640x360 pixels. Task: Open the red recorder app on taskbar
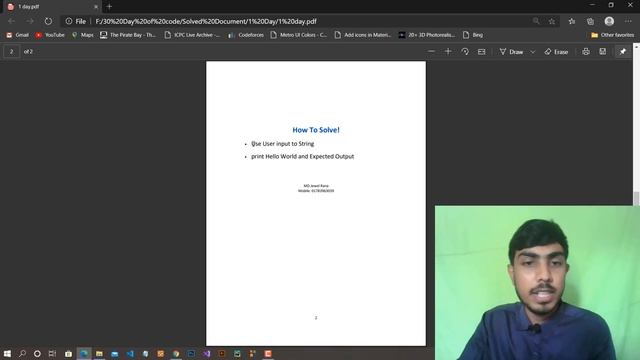pyautogui.click(x=268, y=353)
